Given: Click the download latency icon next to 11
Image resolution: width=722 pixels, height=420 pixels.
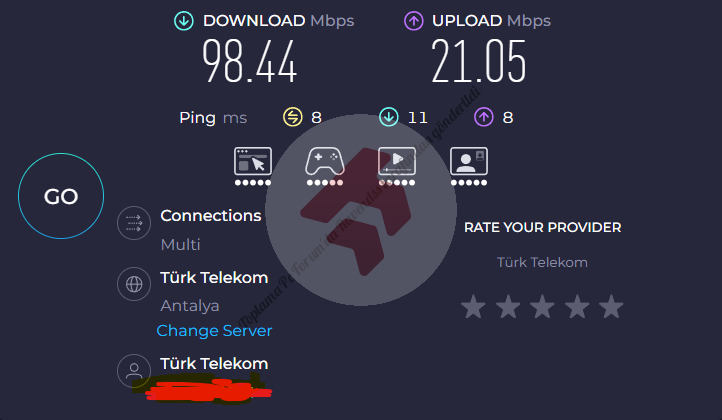Looking at the screenshot, I should click(389, 117).
